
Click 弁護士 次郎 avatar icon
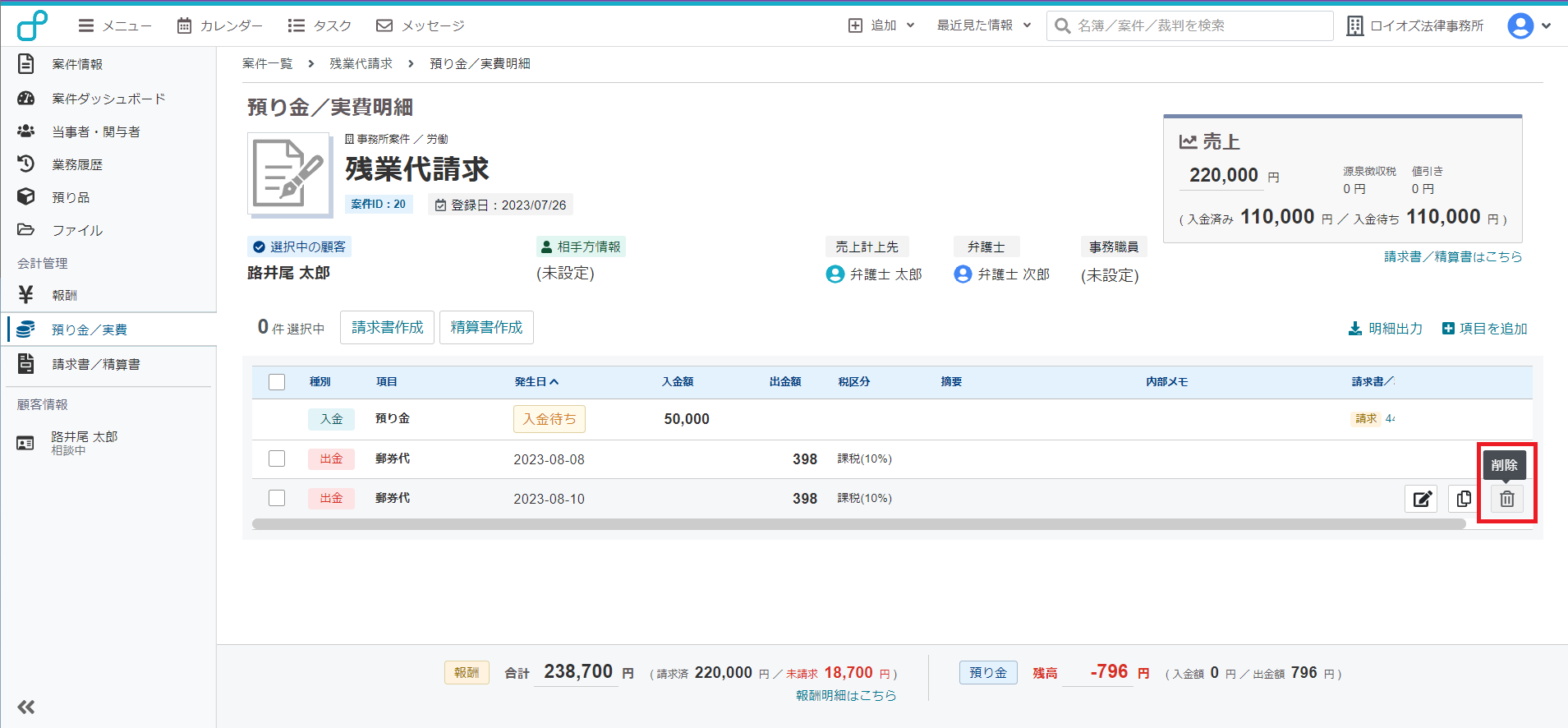click(963, 274)
